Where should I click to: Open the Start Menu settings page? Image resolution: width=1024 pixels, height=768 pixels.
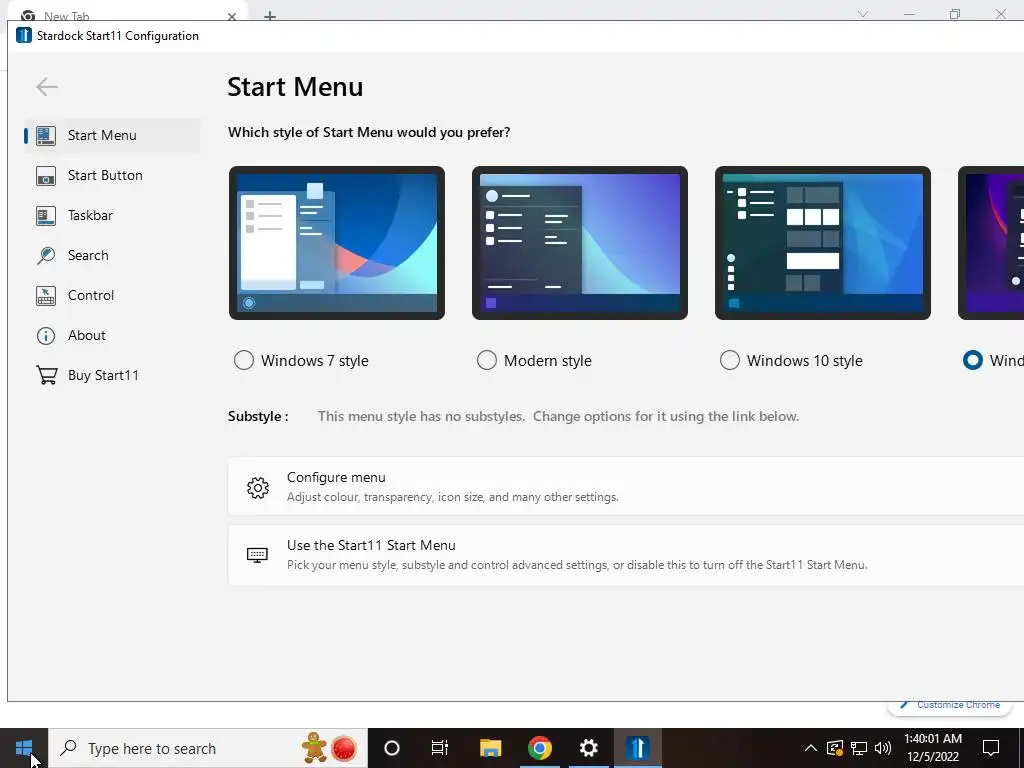pos(112,135)
